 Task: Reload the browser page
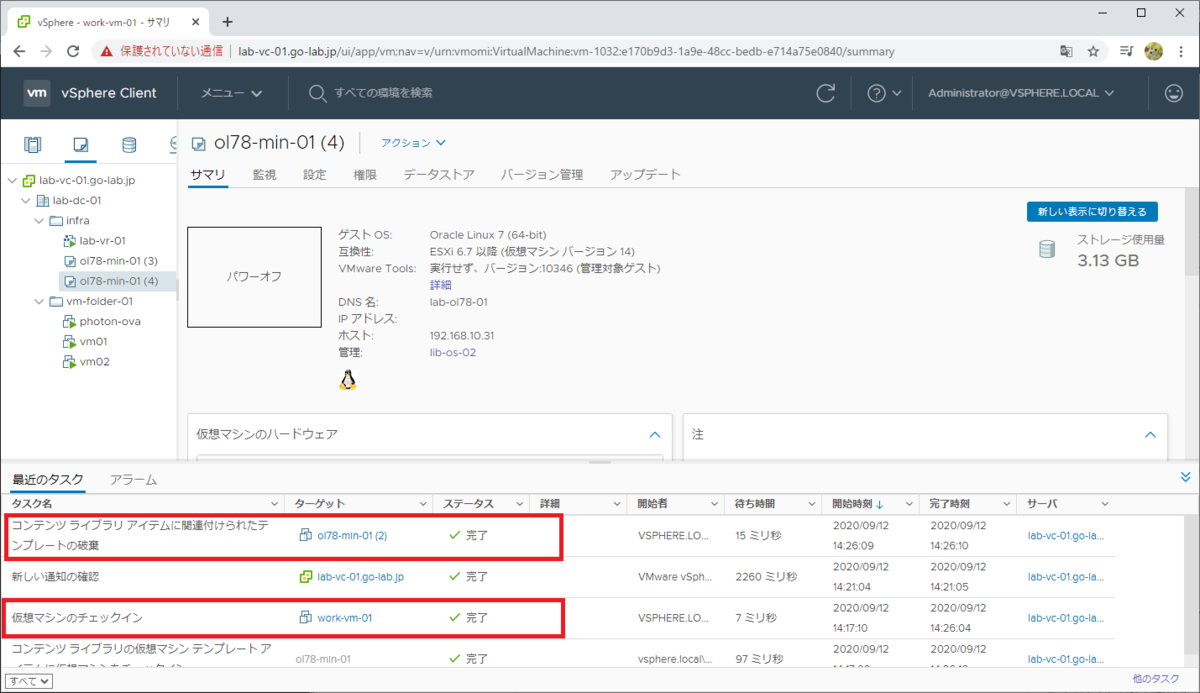(73, 51)
